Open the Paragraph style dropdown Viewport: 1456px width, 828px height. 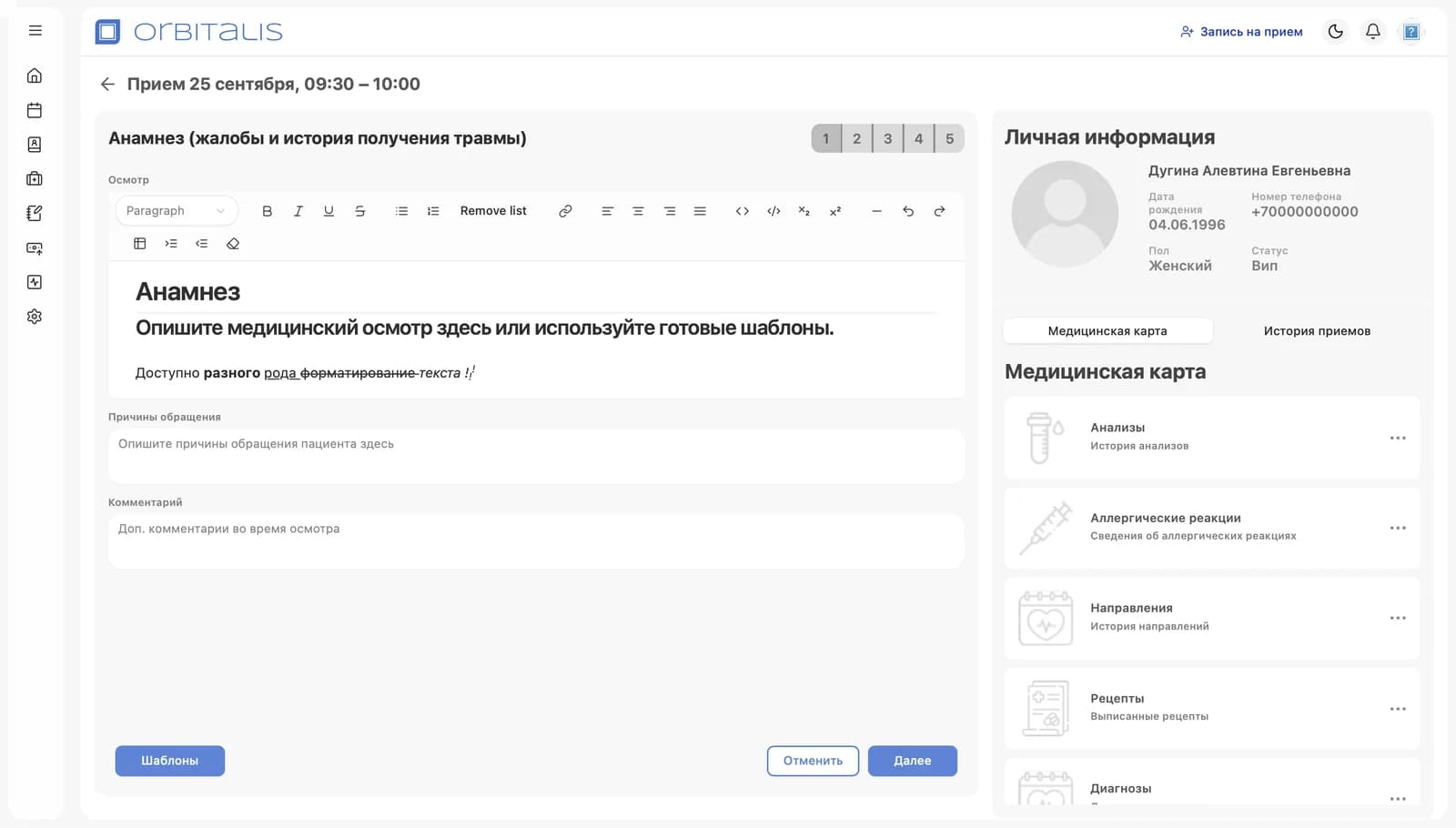177,211
